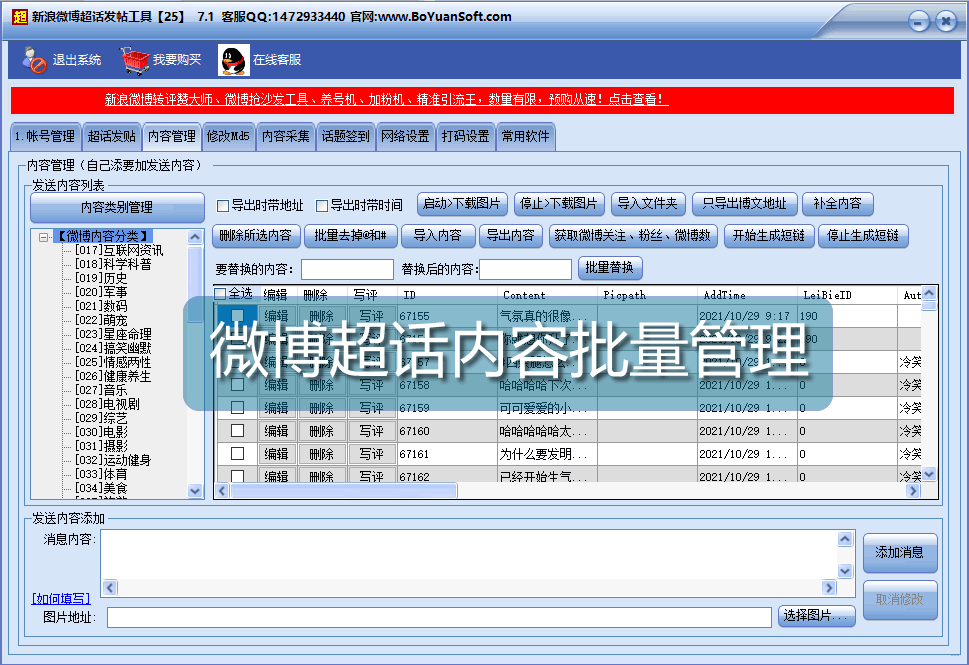Click the 批量替换 button
Screen dimensions: 969x665
pyautogui.click(x=610, y=268)
